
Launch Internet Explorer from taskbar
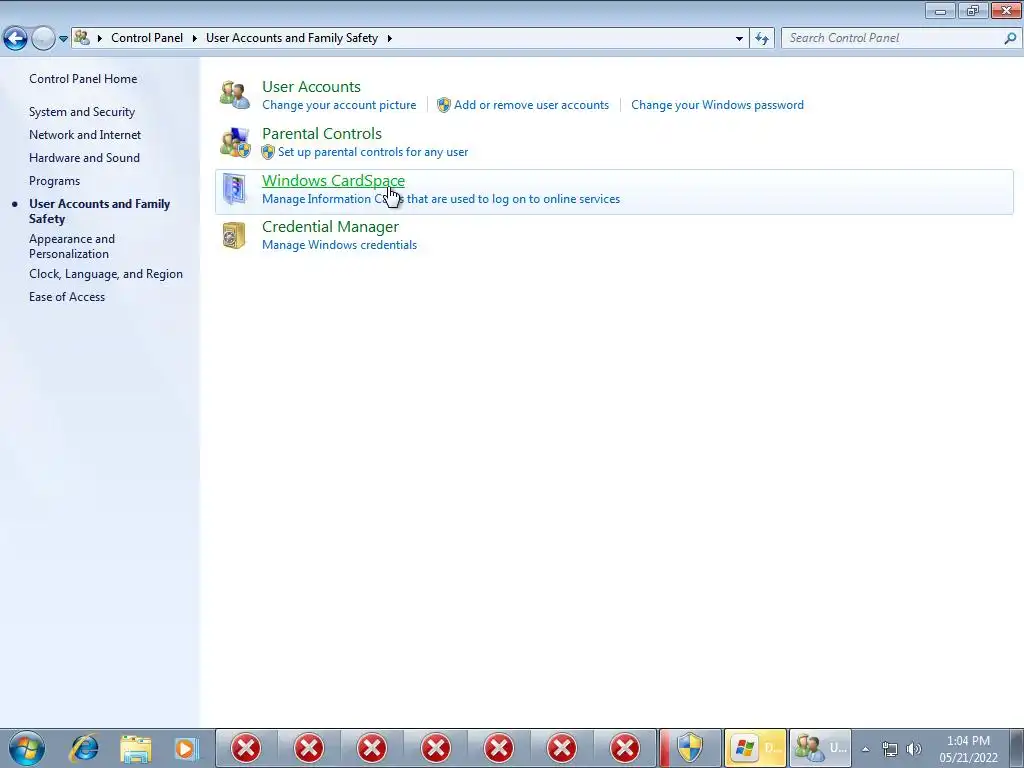(85, 748)
